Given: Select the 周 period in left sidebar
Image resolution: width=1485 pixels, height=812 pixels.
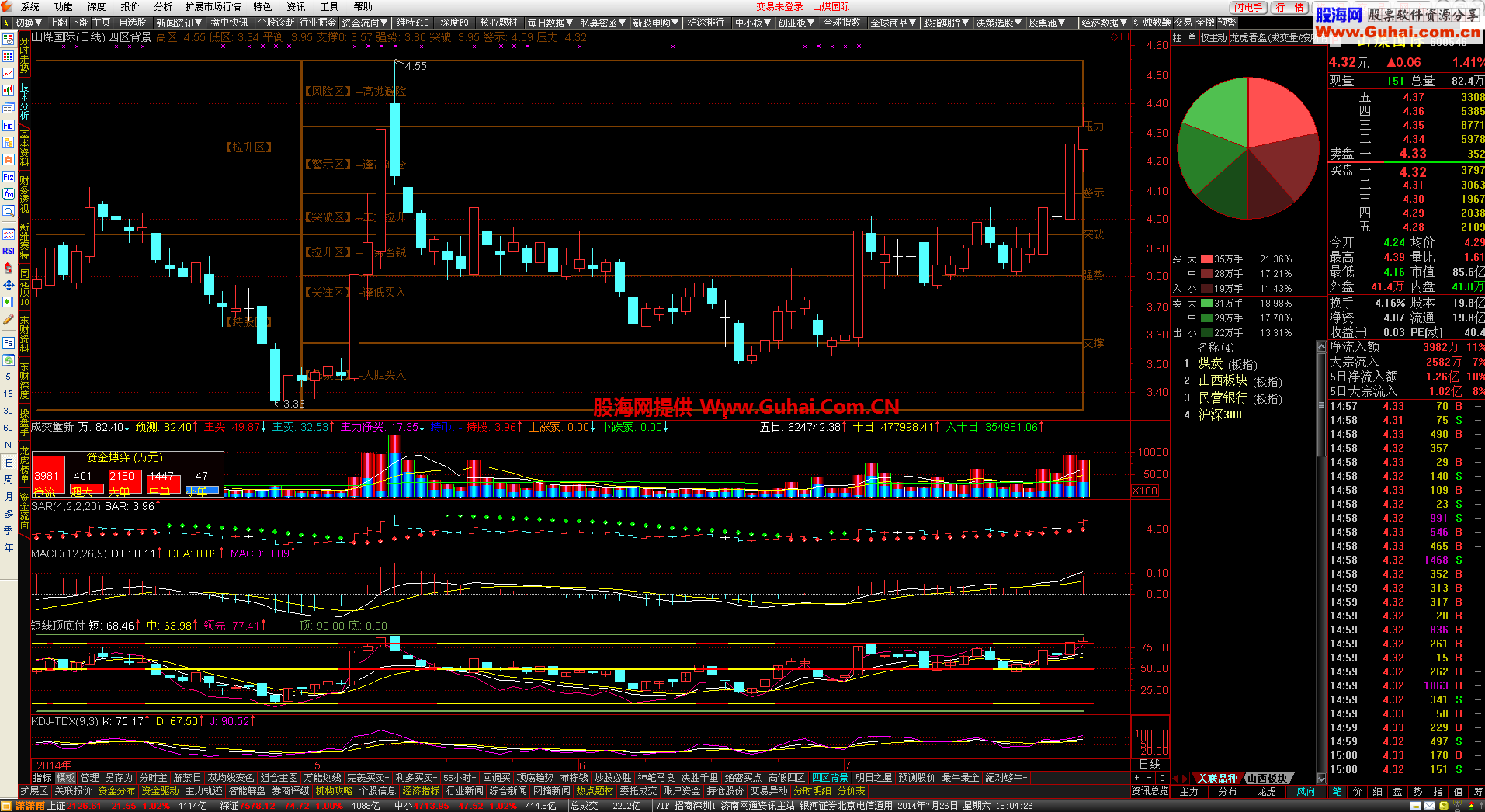Looking at the screenshot, I should point(9,479).
